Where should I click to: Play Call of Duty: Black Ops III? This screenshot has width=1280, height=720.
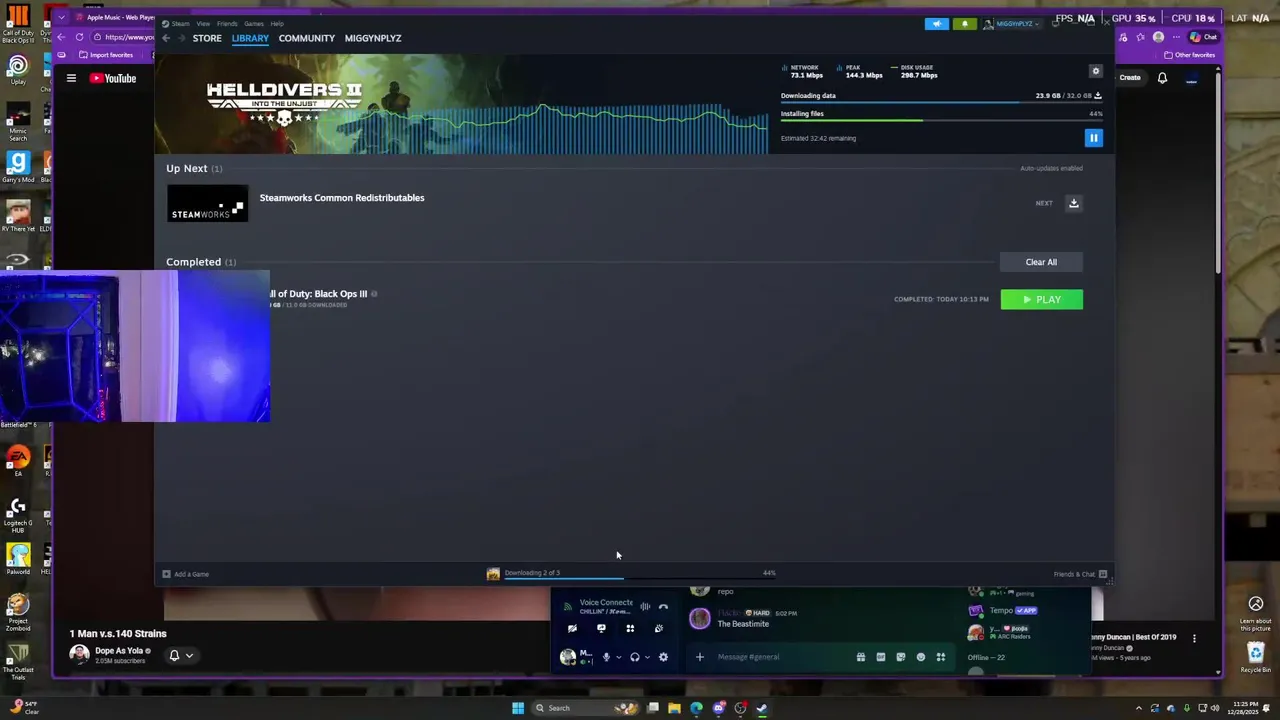pos(1041,299)
